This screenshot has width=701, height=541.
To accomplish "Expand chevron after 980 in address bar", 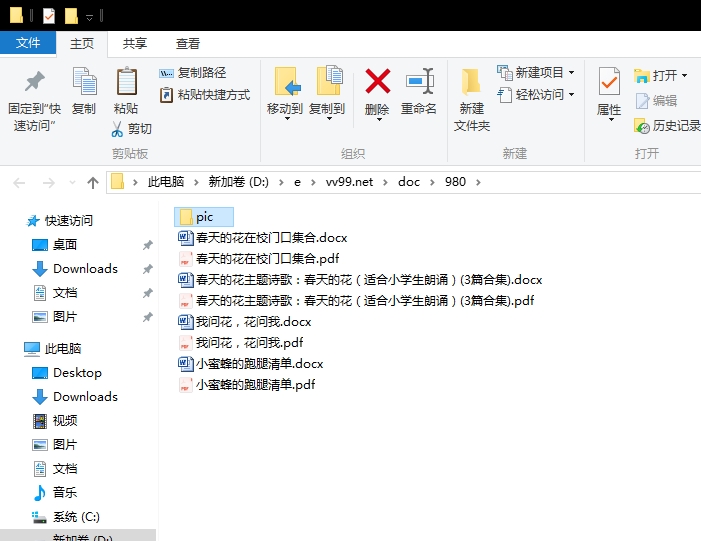I will 478,182.
